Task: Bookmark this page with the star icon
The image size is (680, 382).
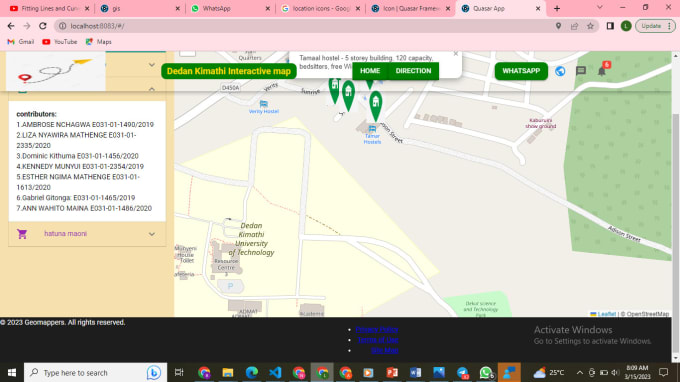Action: click(x=590, y=26)
